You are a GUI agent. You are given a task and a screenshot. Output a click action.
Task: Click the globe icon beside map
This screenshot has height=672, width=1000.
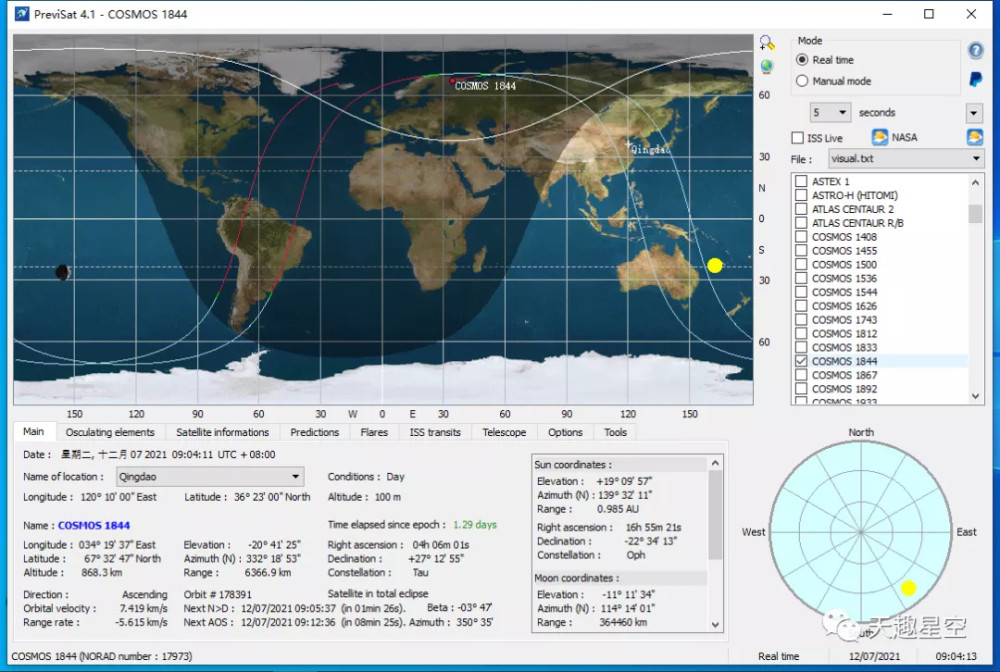click(767, 66)
